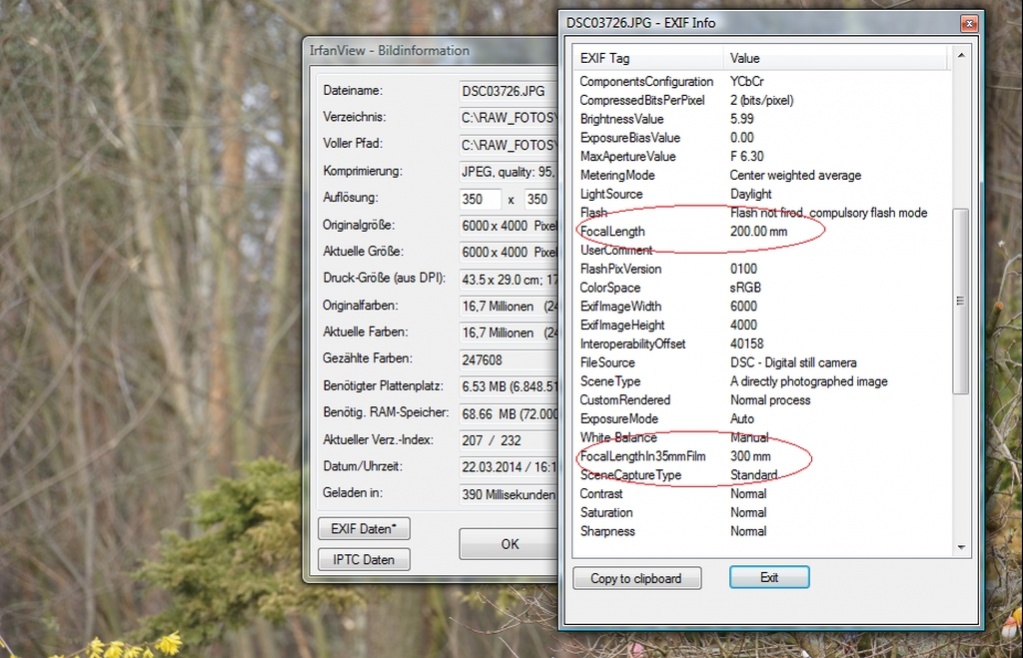
Task: Close the EXIF Info window
Action: pos(968,23)
